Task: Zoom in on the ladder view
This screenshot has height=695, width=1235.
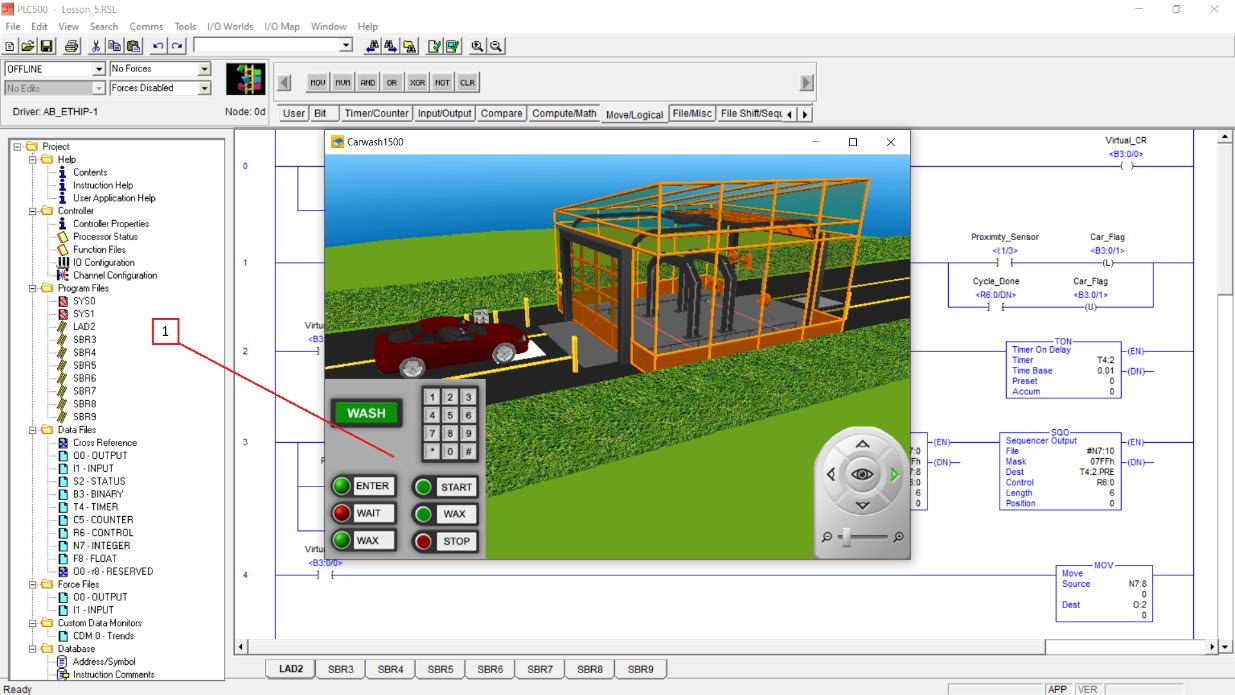Action: click(478, 46)
